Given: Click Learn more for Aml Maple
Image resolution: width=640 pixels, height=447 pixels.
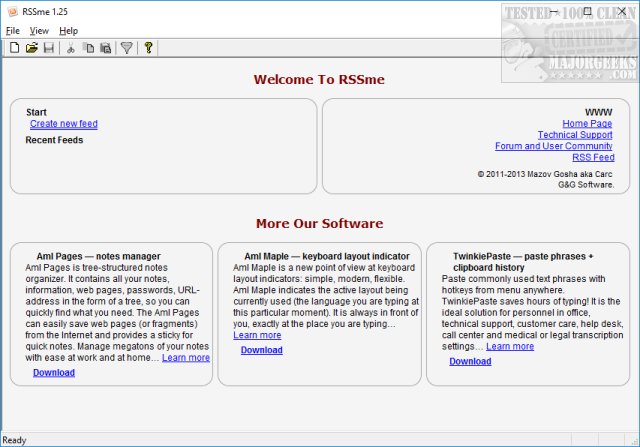Looking at the screenshot, I should [257, 335].
